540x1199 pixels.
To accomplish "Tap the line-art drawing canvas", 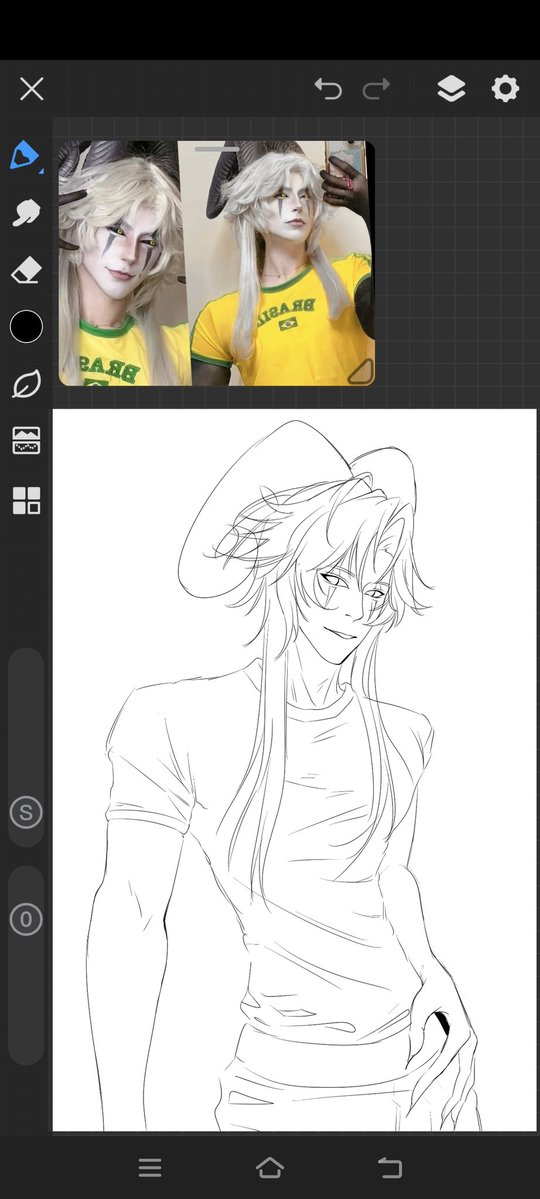I will point(294,770).
